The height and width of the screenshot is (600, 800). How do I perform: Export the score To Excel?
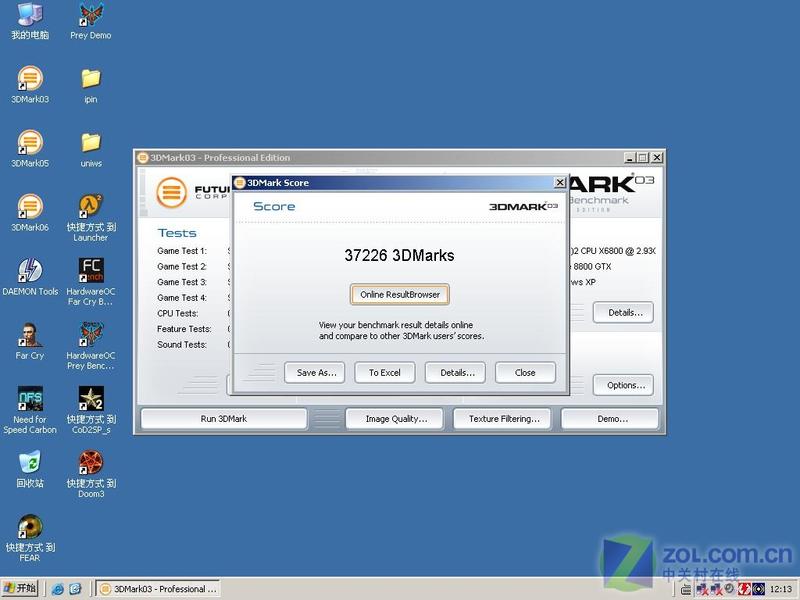pyautogui.click(x=385, y=372)
